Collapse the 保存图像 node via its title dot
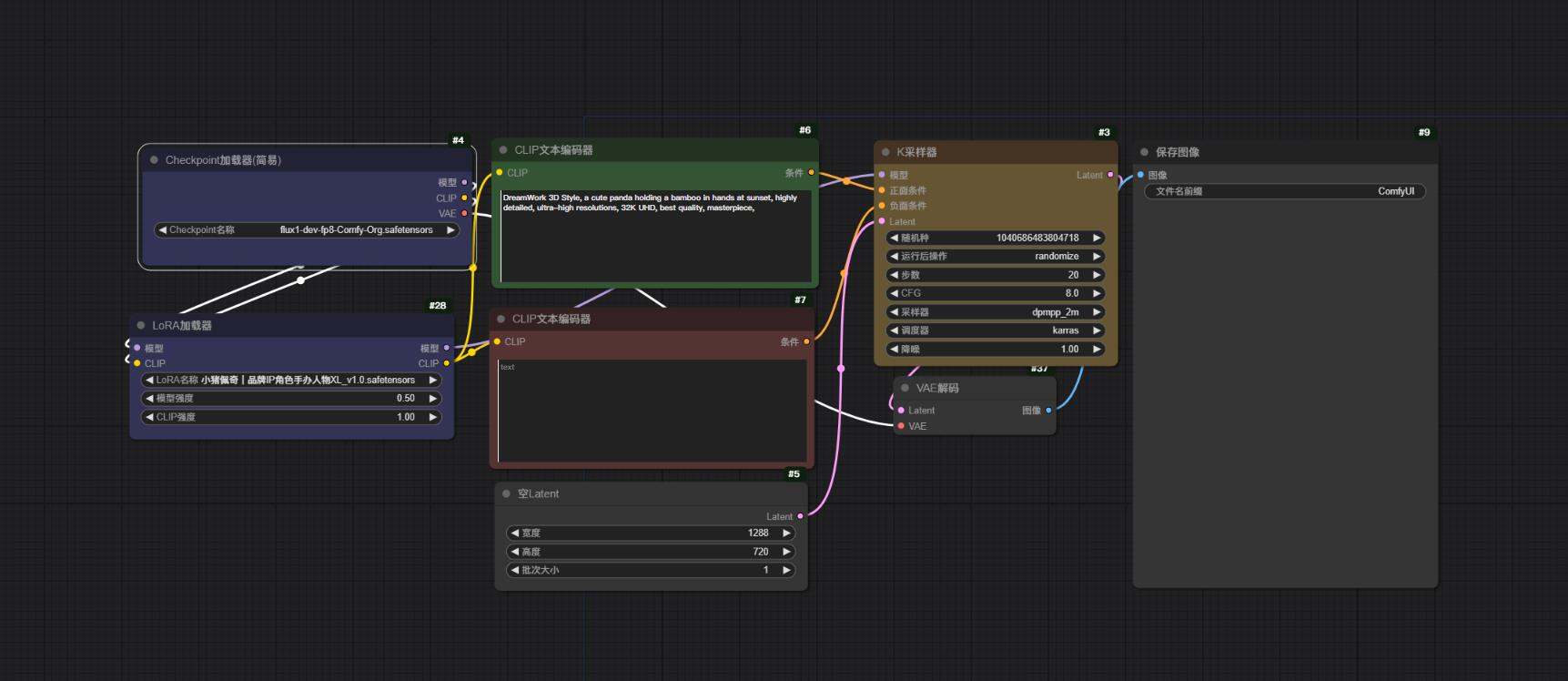Viewport: 1568px width, 681px height. point(1144,152)
